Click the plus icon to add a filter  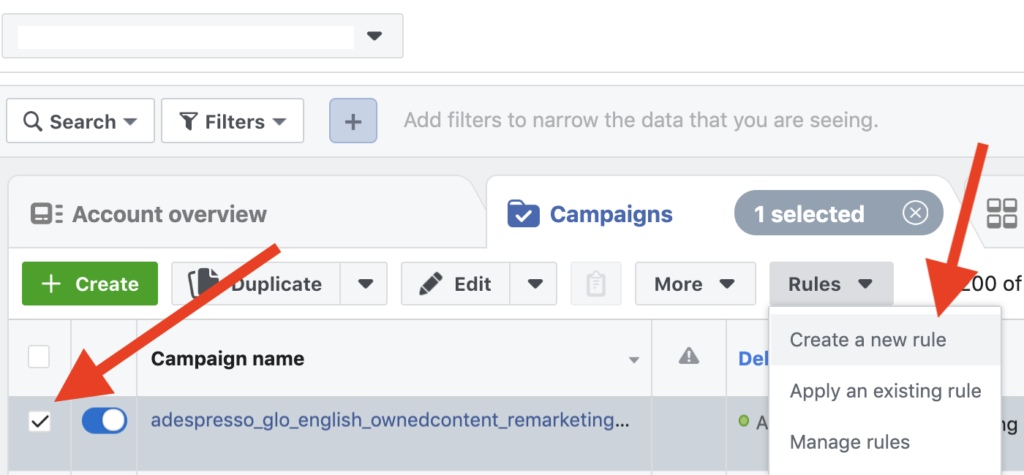pos(353,121)
